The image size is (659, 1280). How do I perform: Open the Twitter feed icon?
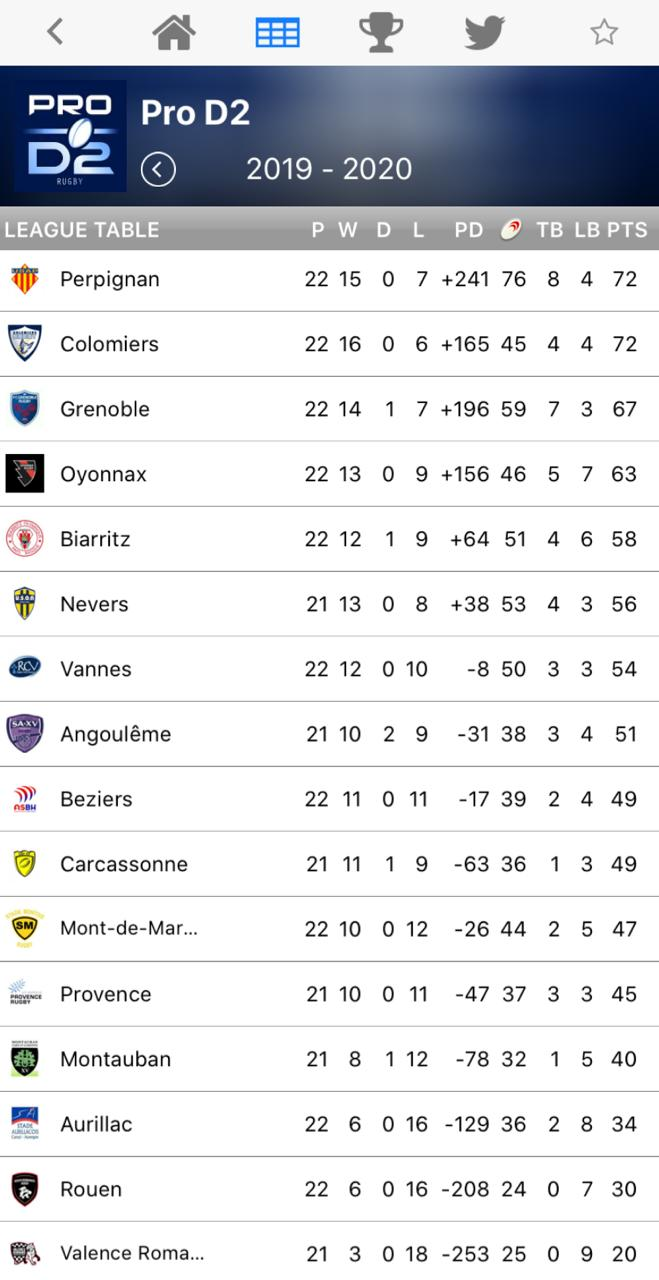(484, 32)
